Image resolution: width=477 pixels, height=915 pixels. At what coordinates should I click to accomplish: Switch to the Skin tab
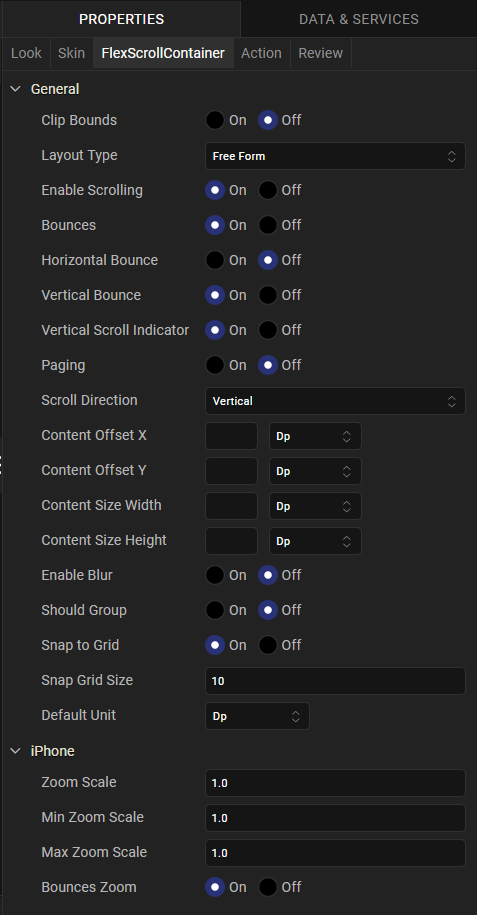point(71,53)
